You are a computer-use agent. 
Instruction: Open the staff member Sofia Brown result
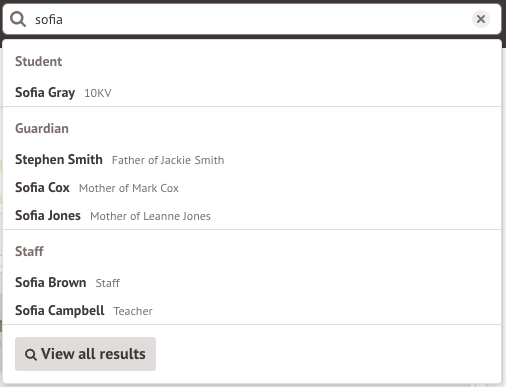(252, 283)
